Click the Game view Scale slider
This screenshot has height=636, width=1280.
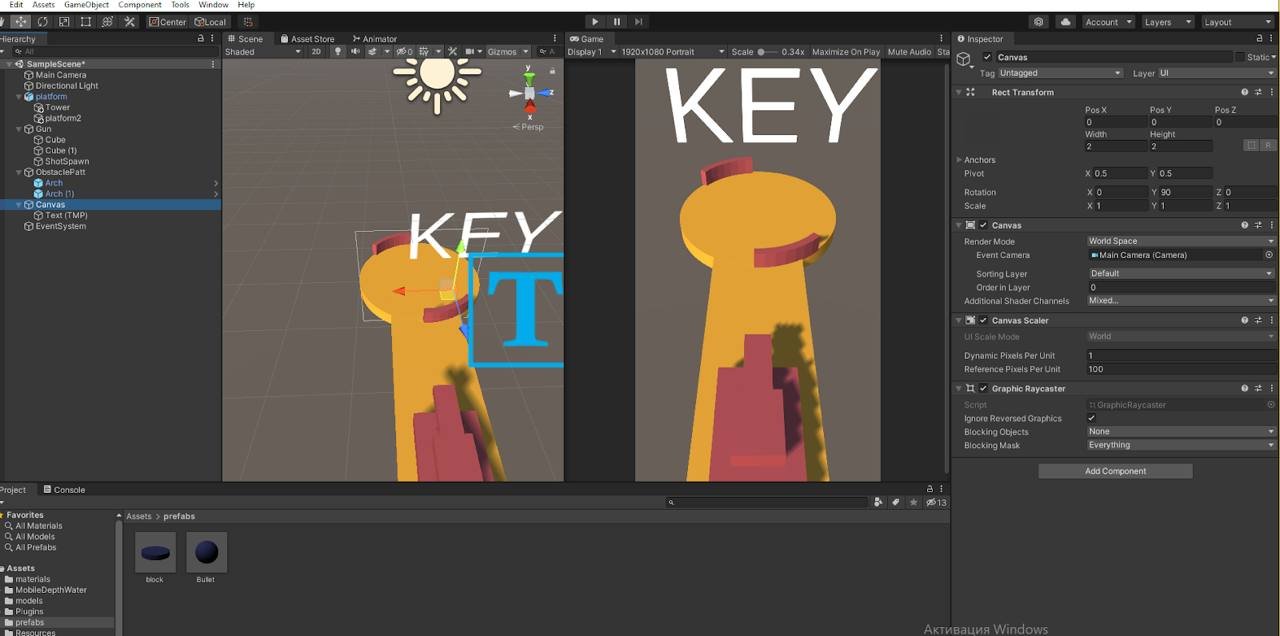click(x=768, y=52)
